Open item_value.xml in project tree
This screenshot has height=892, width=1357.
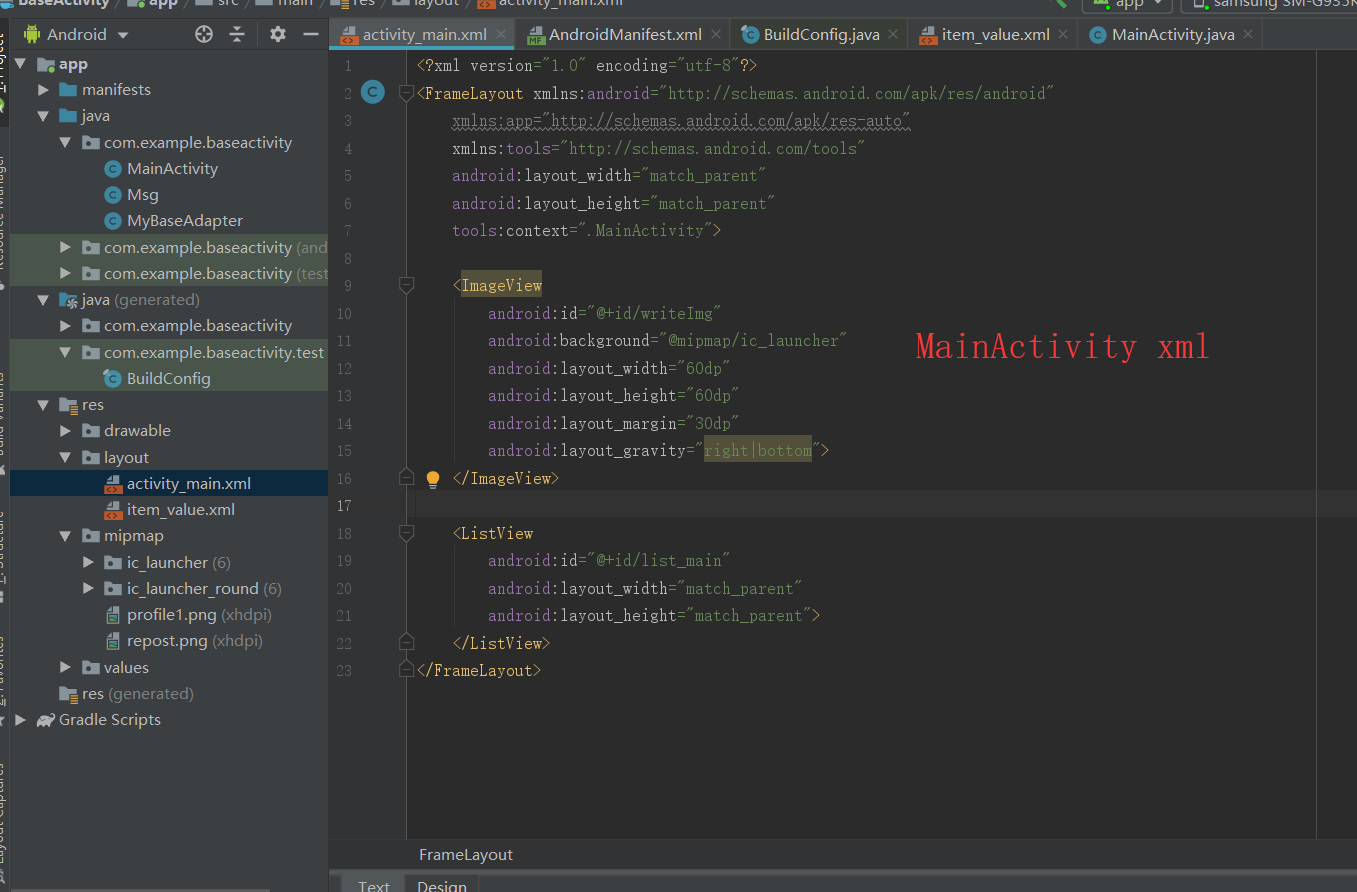(x=180, y=510)
